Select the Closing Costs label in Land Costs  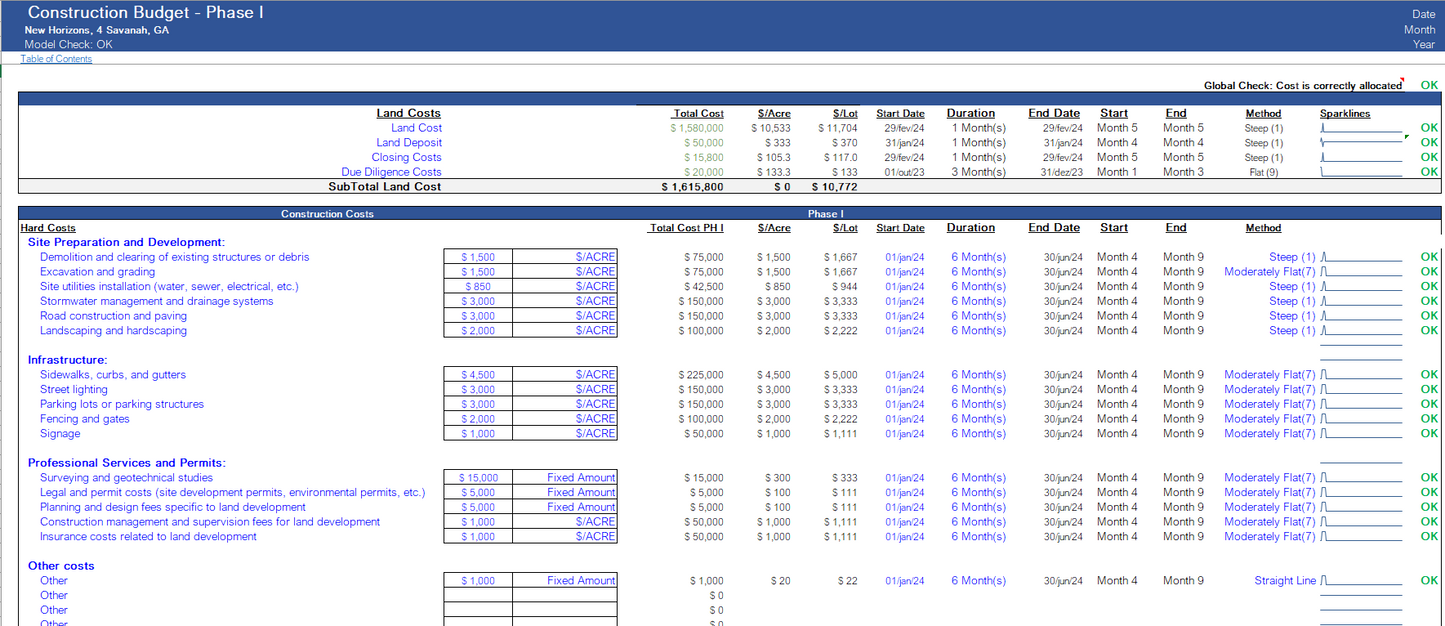[x=406, y=157]
